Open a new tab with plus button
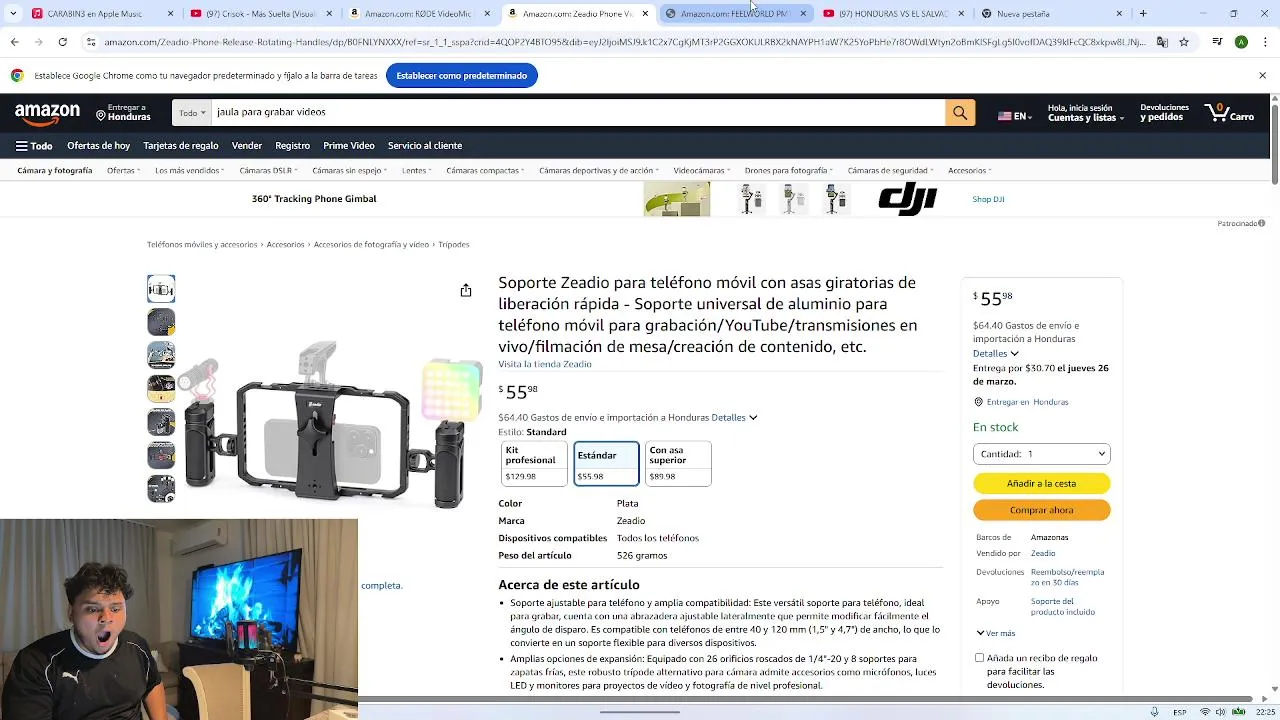This screenshot has height=720, width=1280. [1143, 13]
